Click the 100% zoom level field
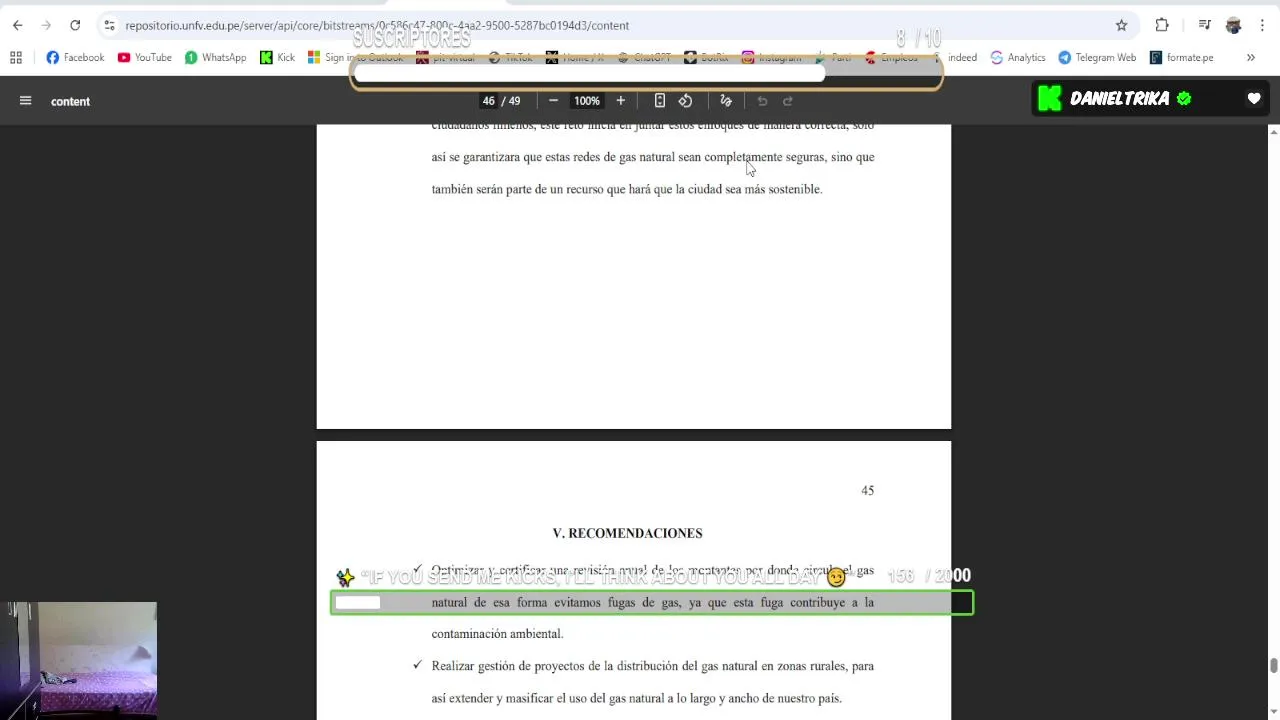Image resolution: width=1280 pixels, height=720 pixels. 587,101
